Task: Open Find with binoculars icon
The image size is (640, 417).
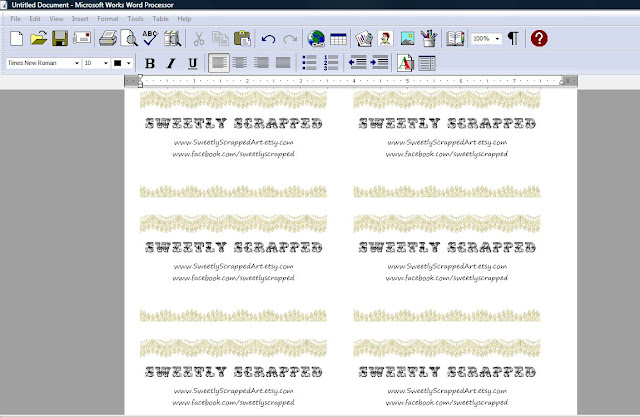Action: [x=172, y=38]
